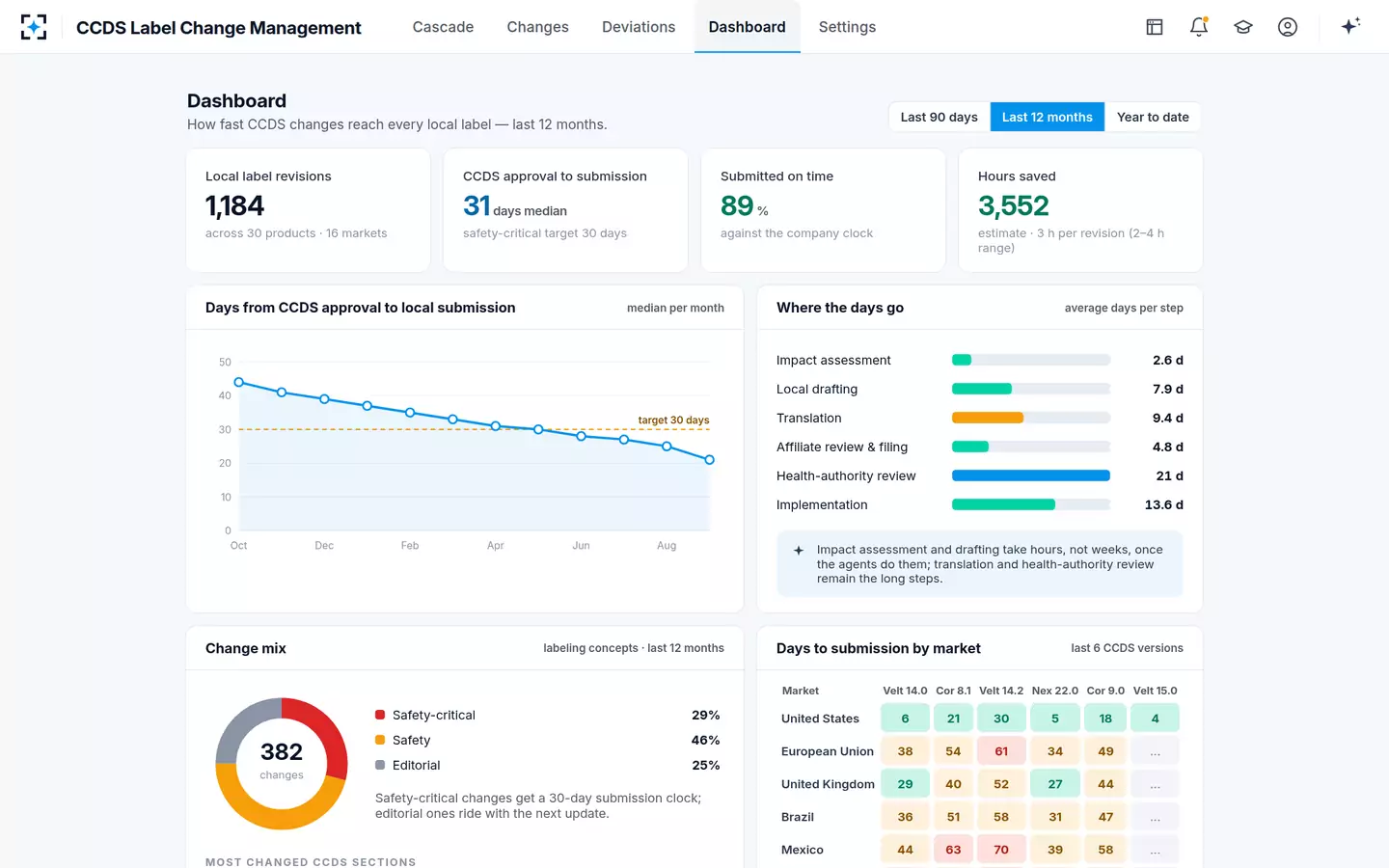Launch the AI assistant sparkle icon
1389x868 pixels.
point(1350,26)
